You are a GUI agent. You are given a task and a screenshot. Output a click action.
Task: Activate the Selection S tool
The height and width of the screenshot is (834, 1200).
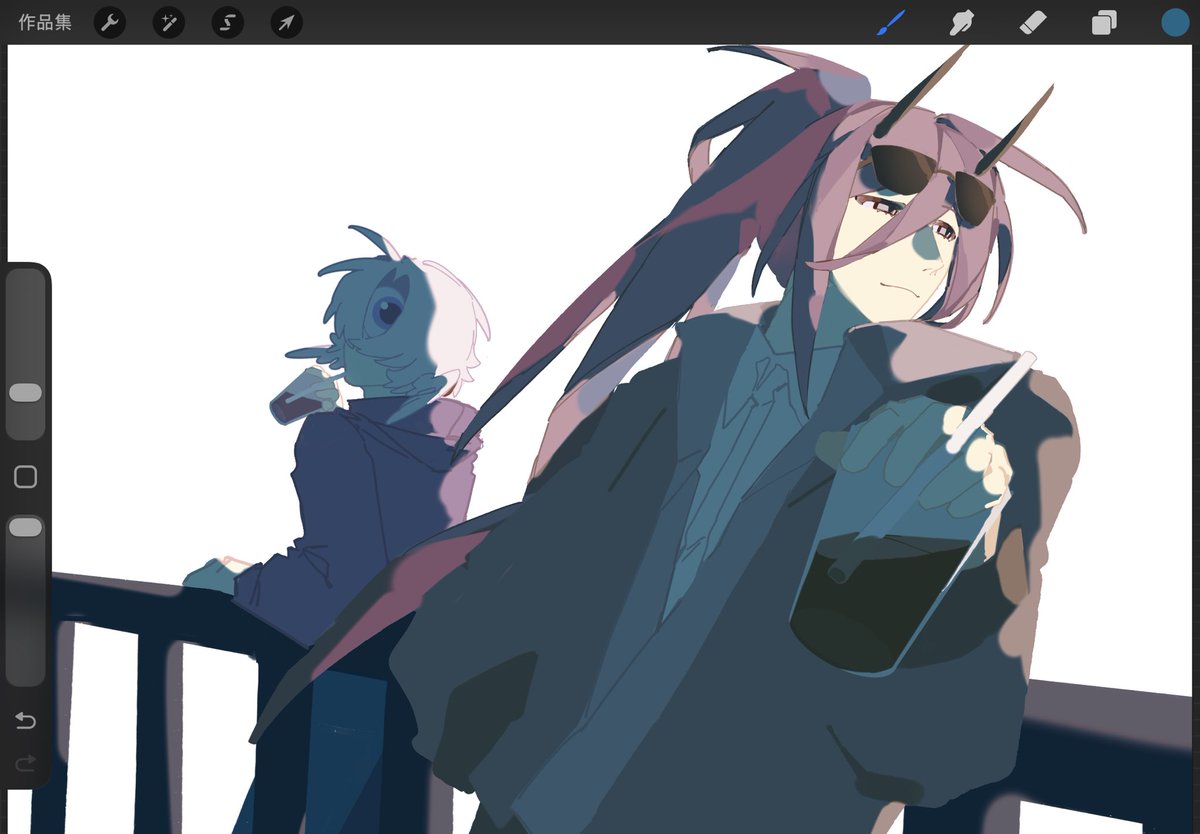coord(228,23)
